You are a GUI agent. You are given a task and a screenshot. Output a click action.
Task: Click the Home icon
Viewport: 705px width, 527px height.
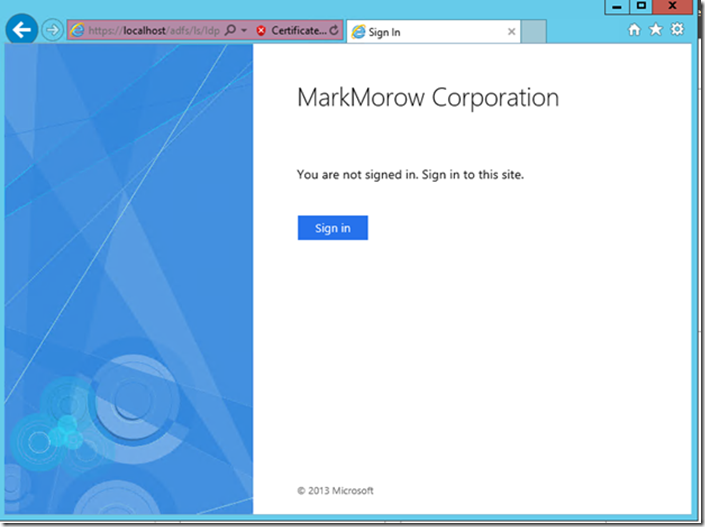(634, 30)
